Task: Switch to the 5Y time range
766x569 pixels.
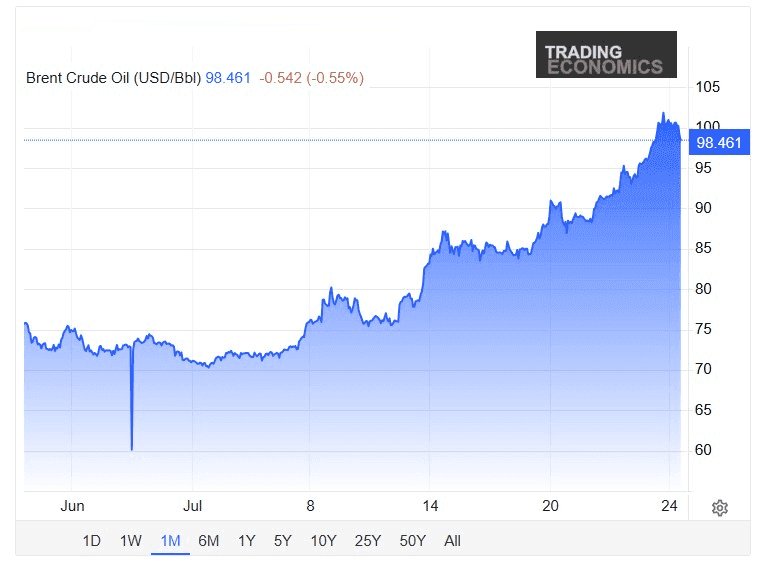Action: [283, 541]
